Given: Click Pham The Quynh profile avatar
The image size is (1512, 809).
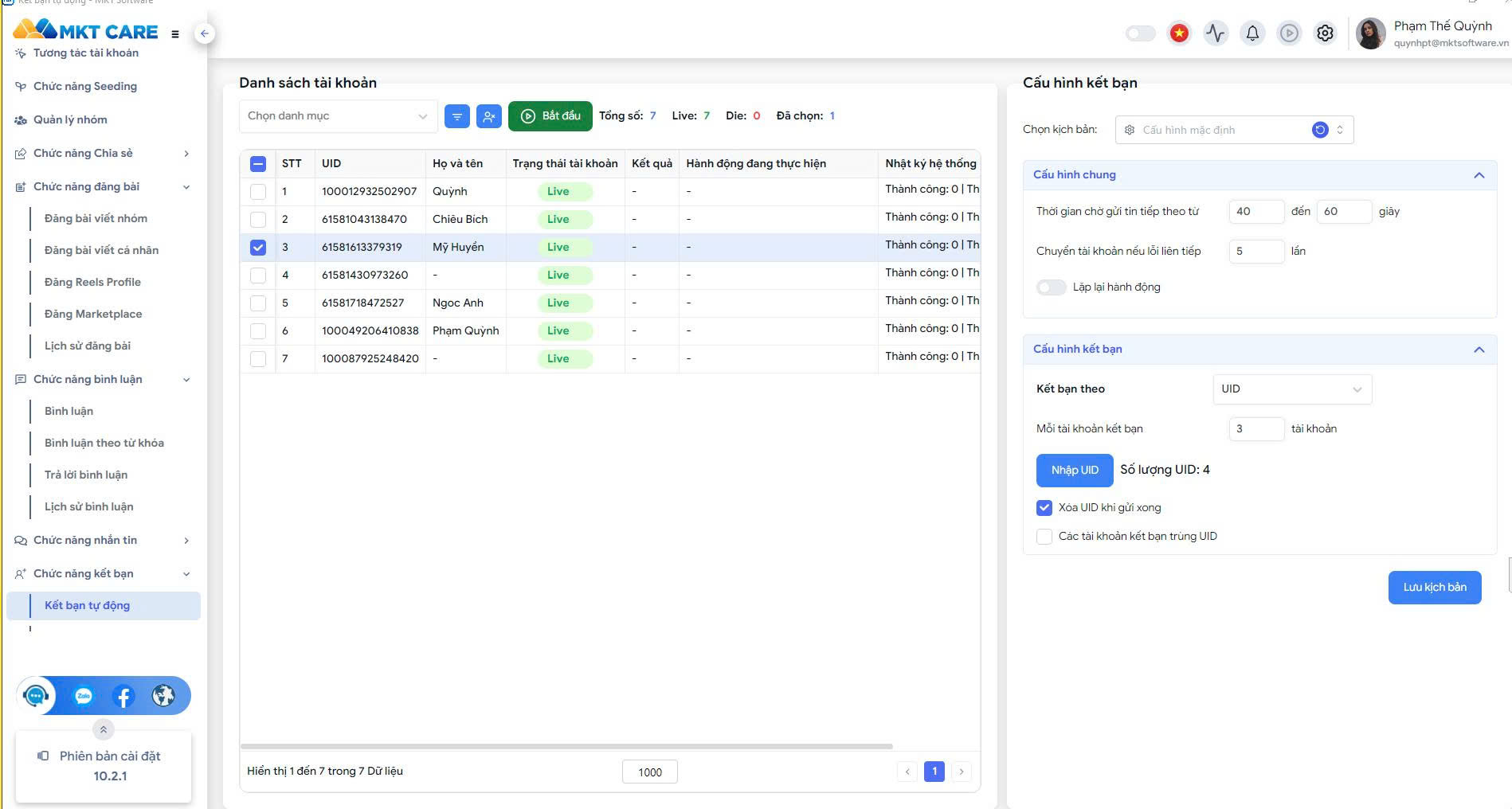Looking at the screenshot, I should 1370,33.
